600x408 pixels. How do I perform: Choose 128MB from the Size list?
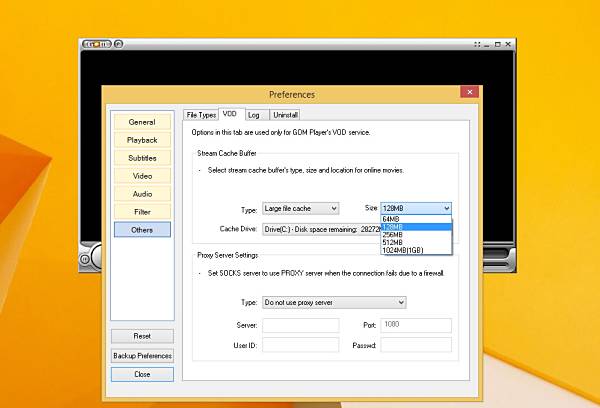coord(416,227)
